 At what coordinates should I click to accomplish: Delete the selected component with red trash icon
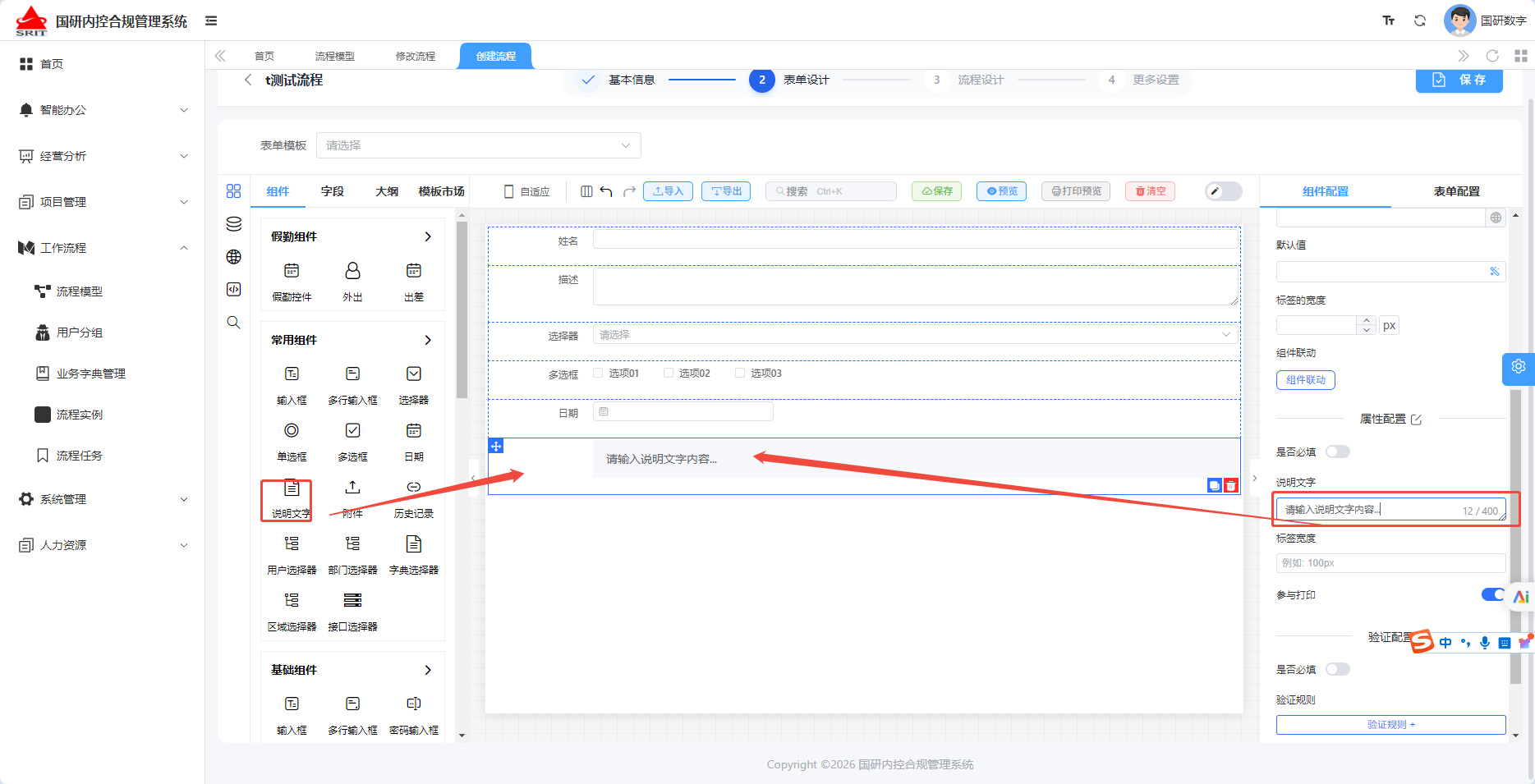[x=1230, y=486]
